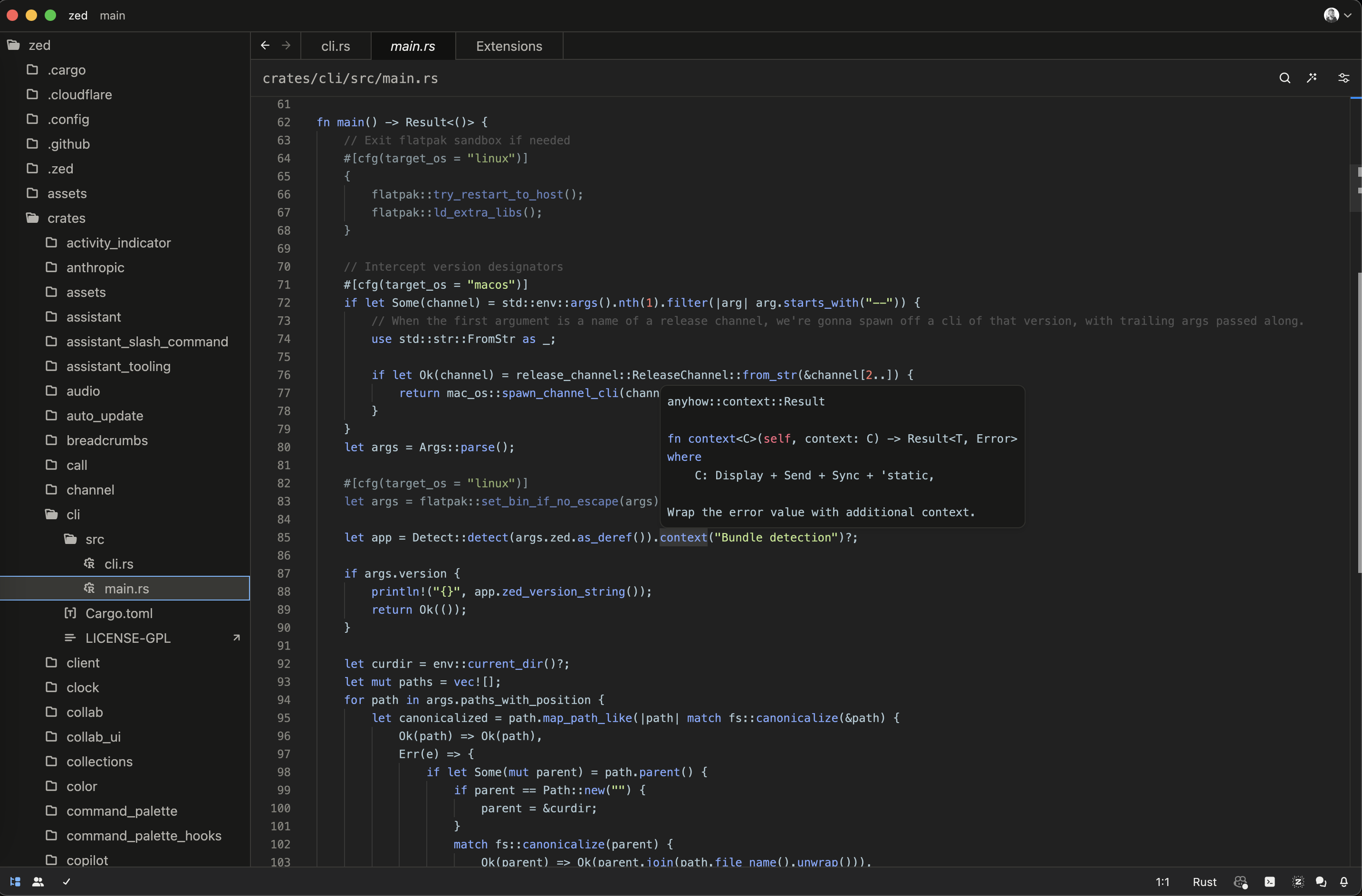The width and height of the screenshot is (1362, 896).
Task: Click the highlighted context method on line 85
Action: (684, 537)
